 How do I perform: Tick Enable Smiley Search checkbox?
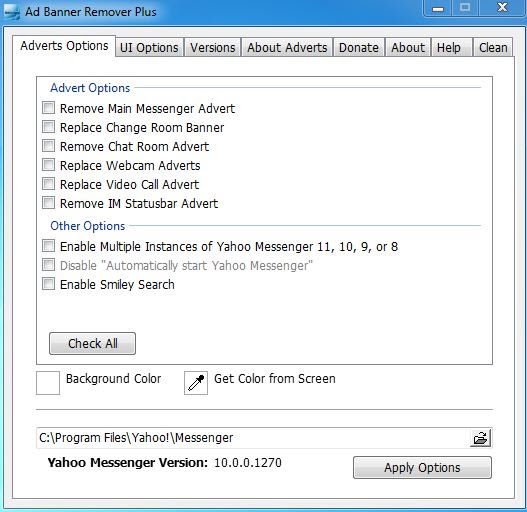[48, 284]
